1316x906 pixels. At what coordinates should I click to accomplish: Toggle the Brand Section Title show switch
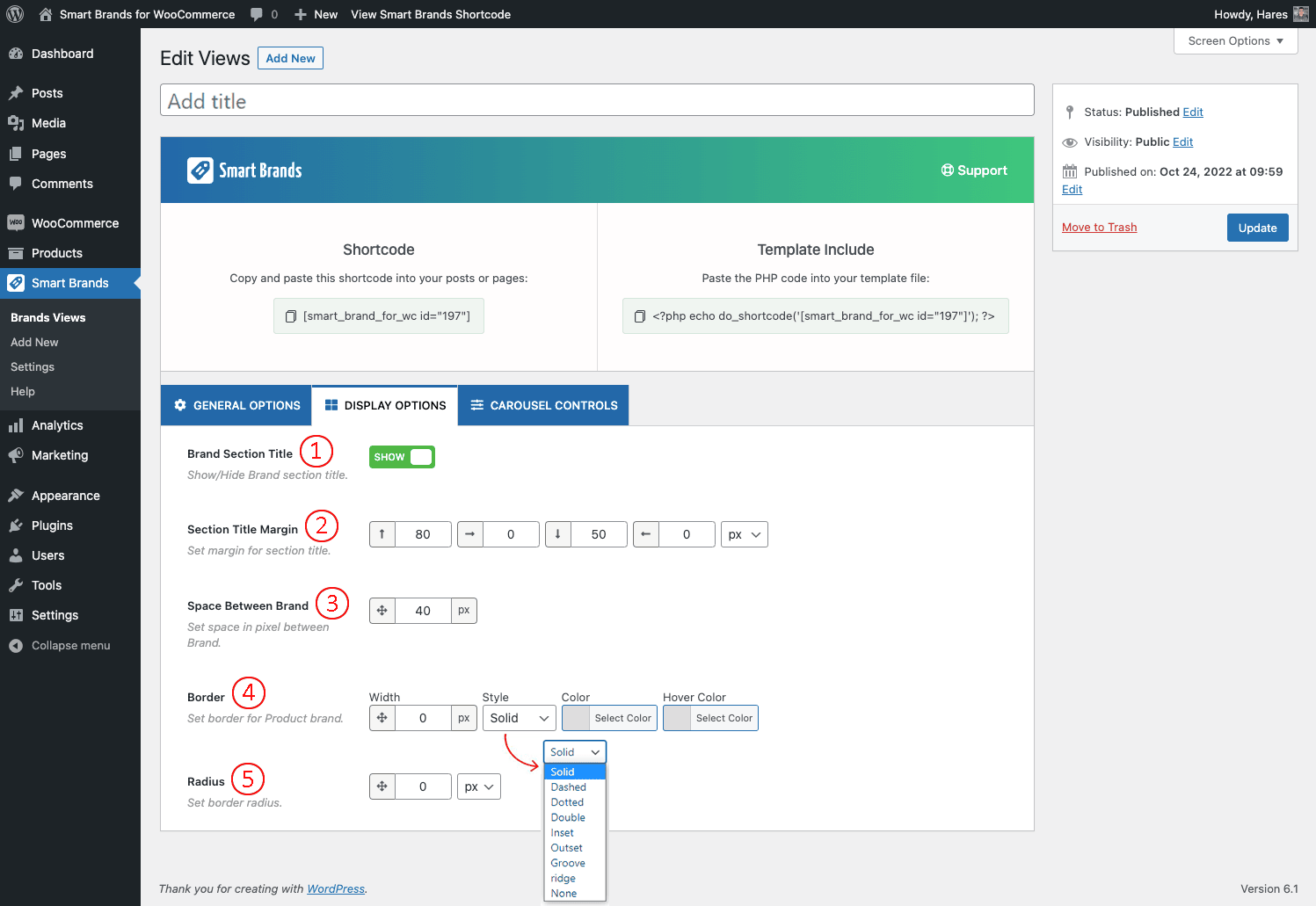[x=402, y=457]
